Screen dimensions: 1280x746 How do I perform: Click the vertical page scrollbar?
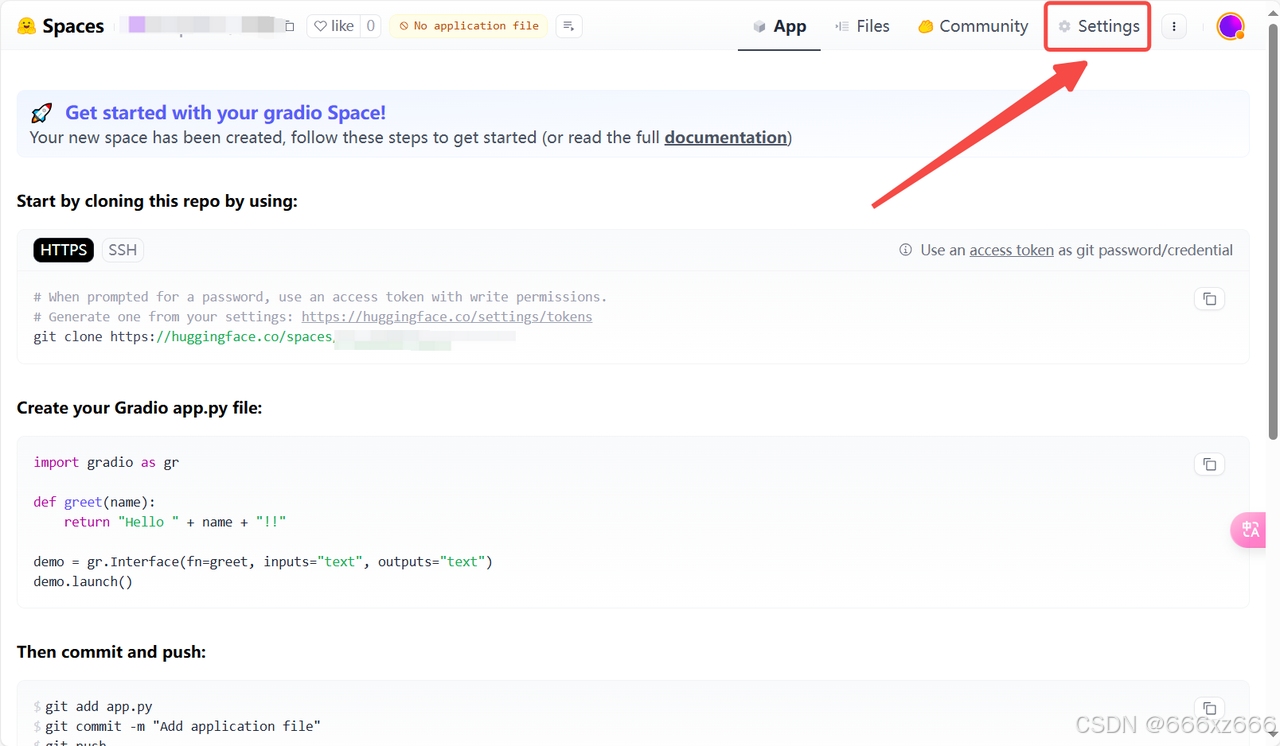pos(1273,230)
